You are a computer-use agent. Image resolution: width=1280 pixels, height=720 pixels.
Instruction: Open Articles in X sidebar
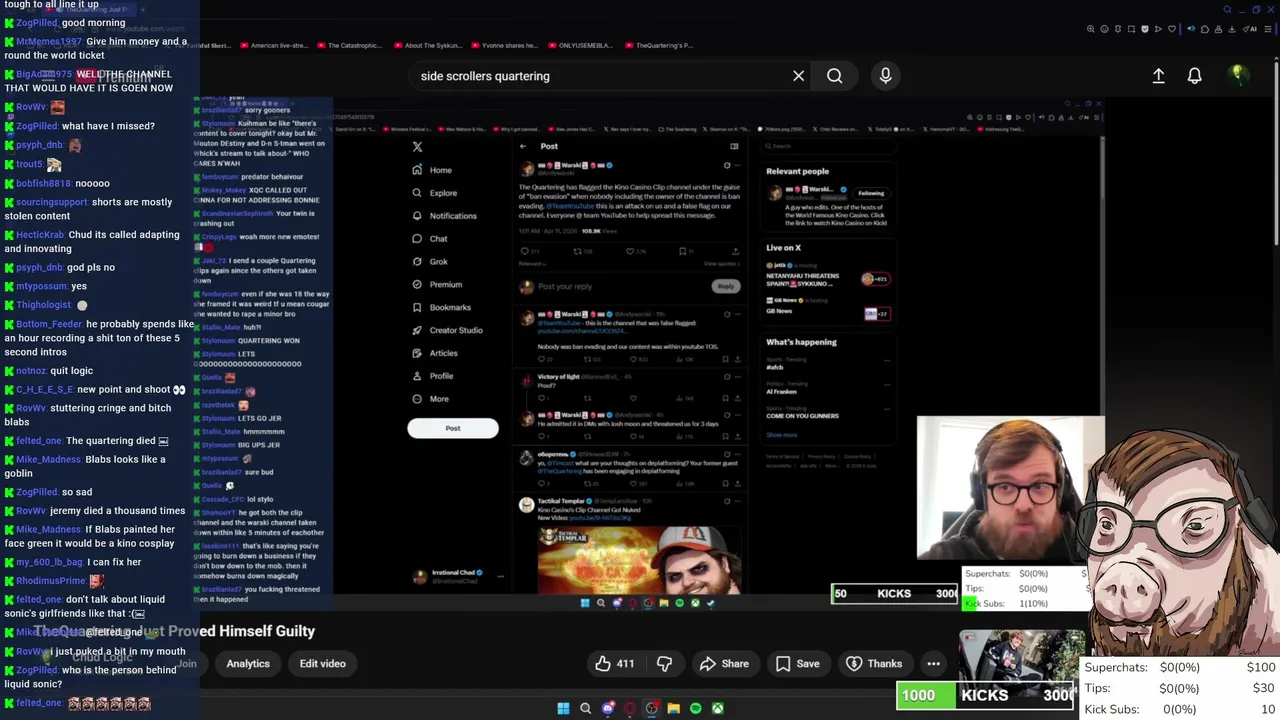point(435,353)
